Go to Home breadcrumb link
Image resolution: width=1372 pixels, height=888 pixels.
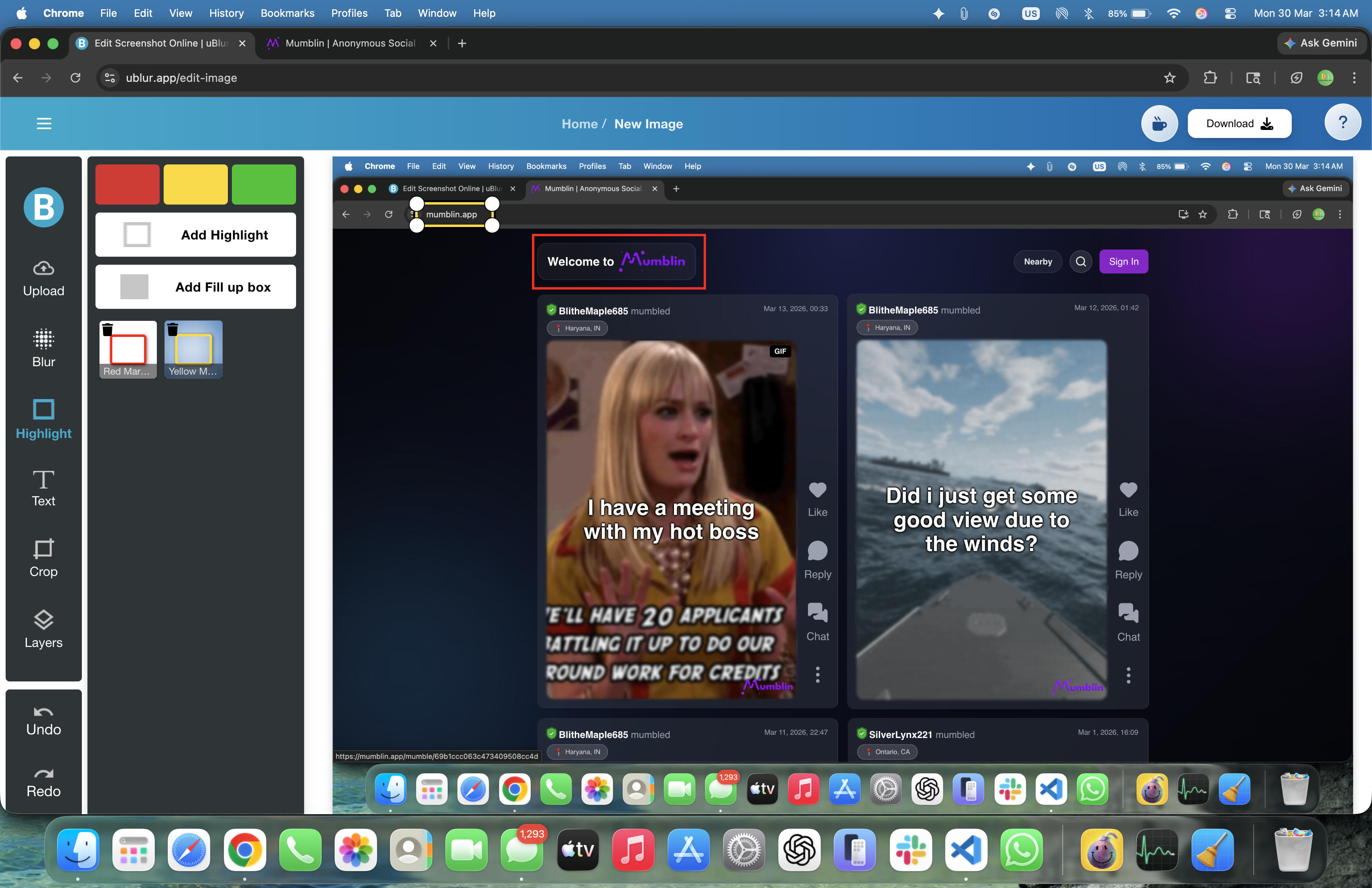579,124
